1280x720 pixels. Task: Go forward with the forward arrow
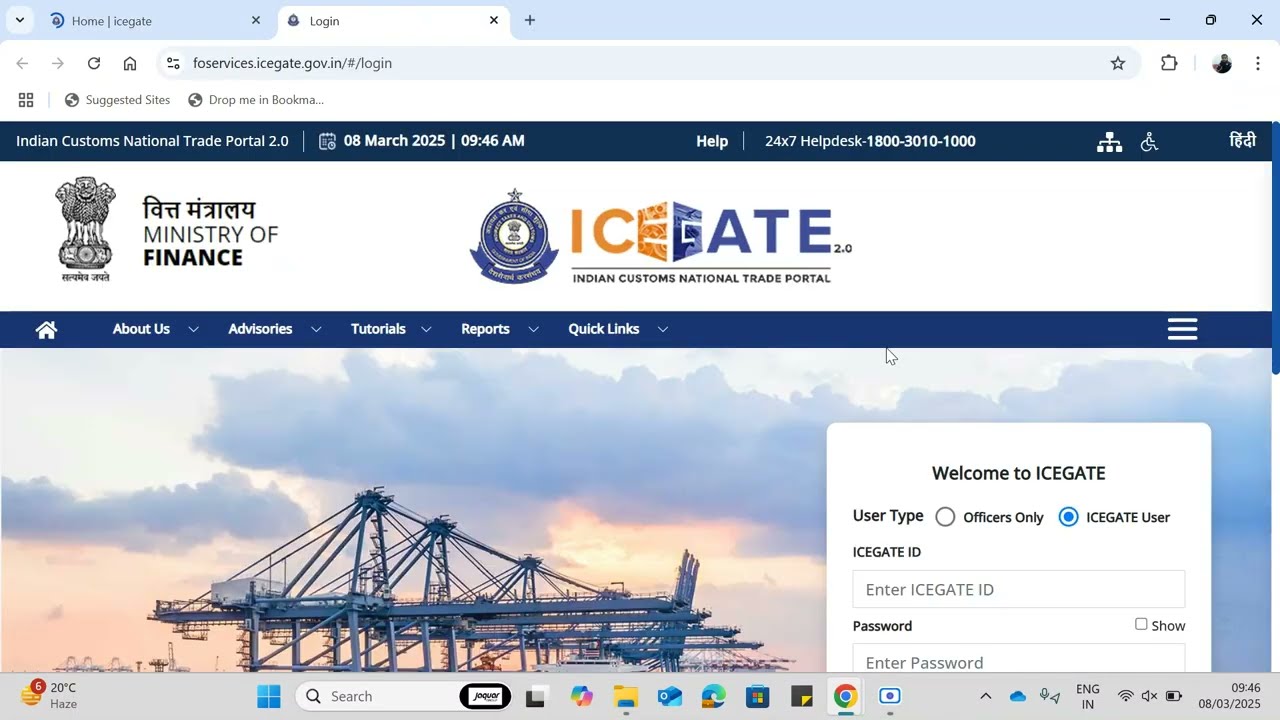[58, 63]
